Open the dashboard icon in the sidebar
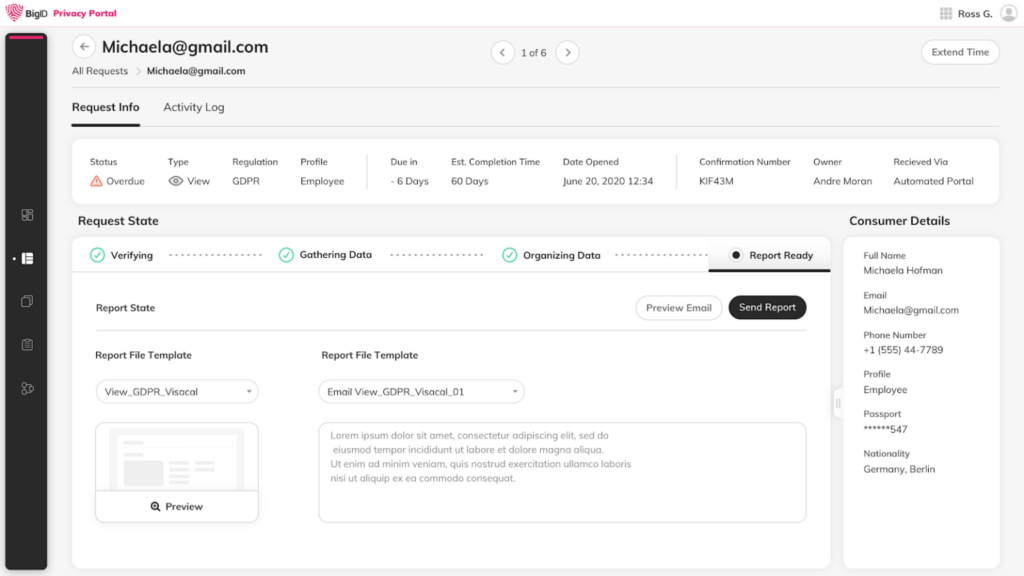The height and width of the screenshot is (576, 1024). coord(27,215)
